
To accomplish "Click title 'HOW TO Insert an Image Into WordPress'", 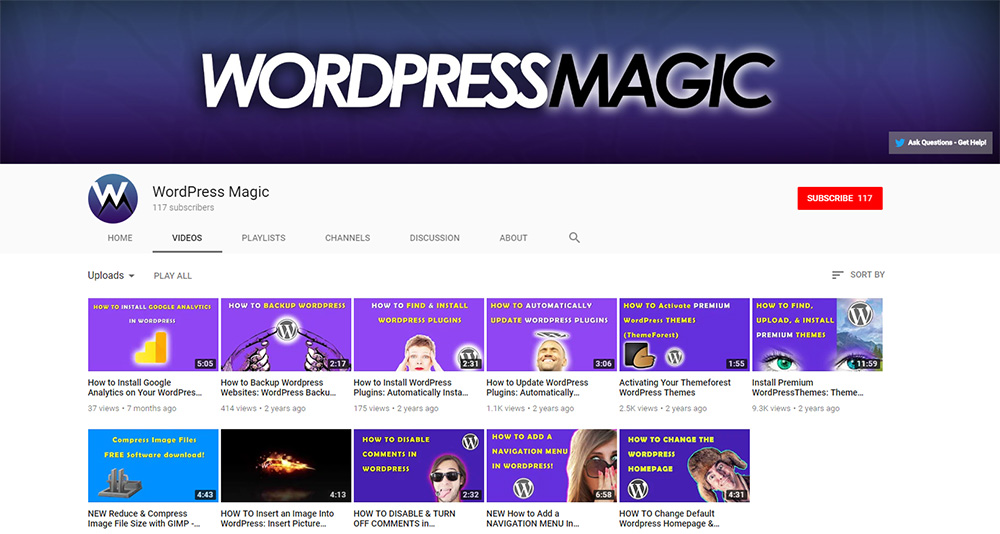I will (x=277, y=518).
